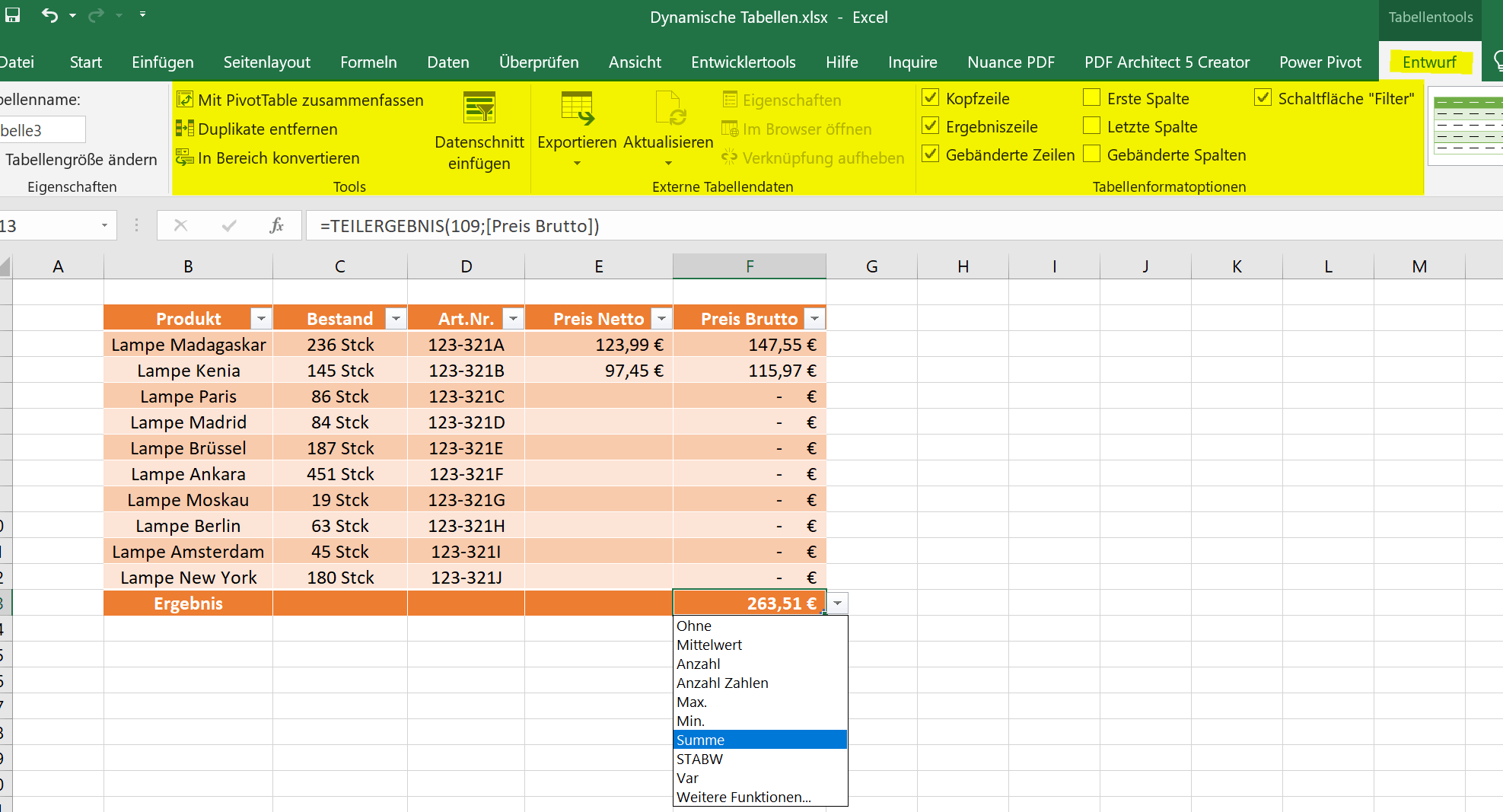1503x812 pixels.
Task: Click the green table style thumbnail
Action: point(1468,126)
